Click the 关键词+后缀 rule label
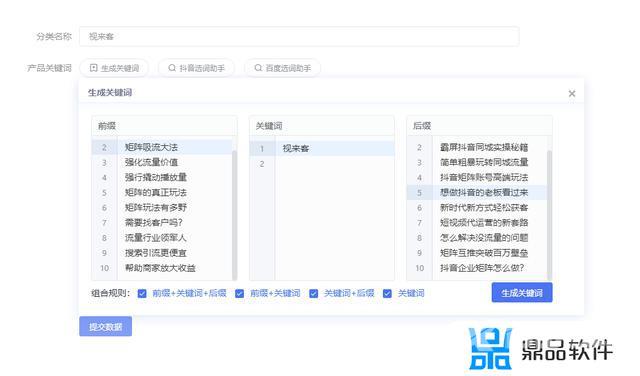 click(x=349, y=294)
